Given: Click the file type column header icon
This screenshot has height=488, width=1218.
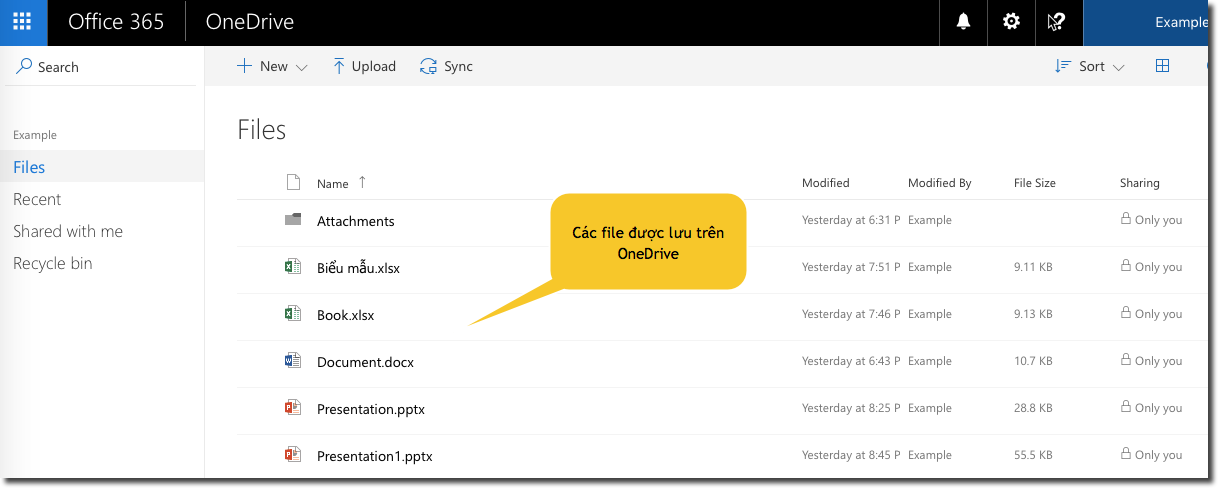Looking at the screenshot, I should [x=293, y=182].
